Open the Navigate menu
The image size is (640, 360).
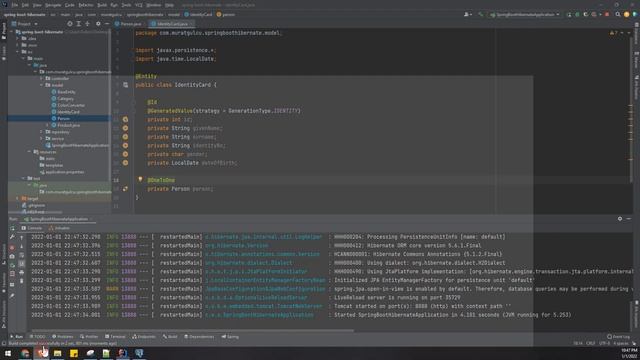tap(53, 5)
